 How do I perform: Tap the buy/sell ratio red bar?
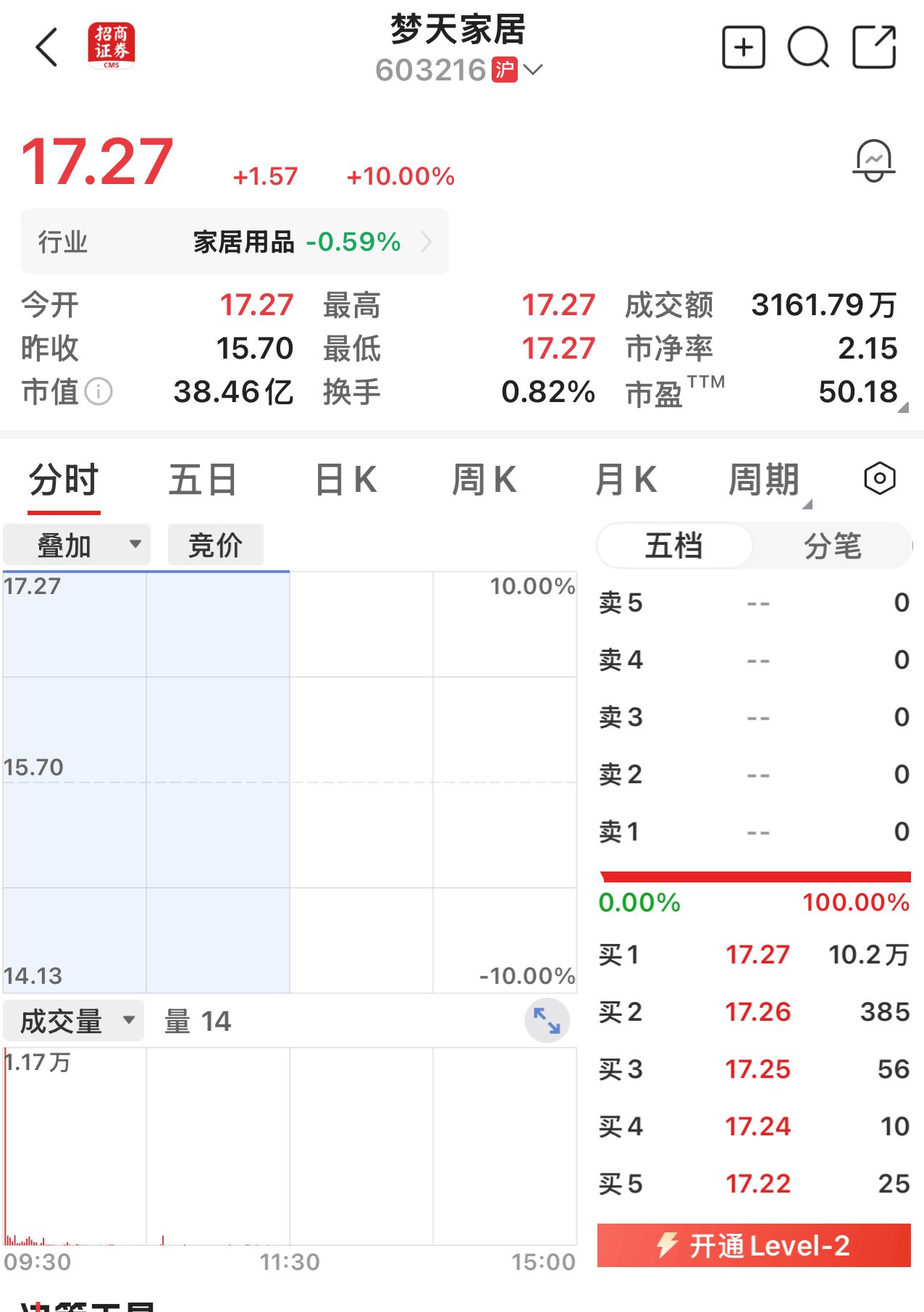pos(755,877)
